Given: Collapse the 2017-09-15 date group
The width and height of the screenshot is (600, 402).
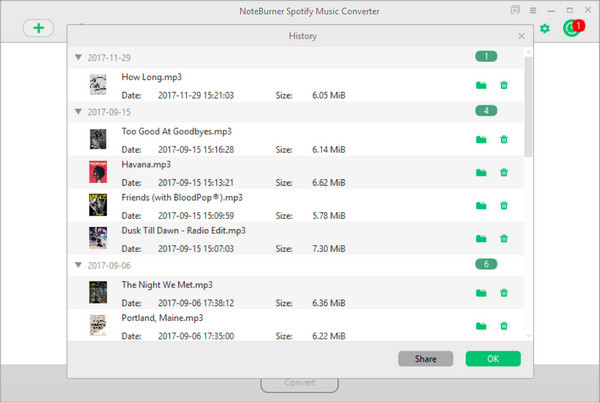Looking at the screenshot, I should (78, 112).
